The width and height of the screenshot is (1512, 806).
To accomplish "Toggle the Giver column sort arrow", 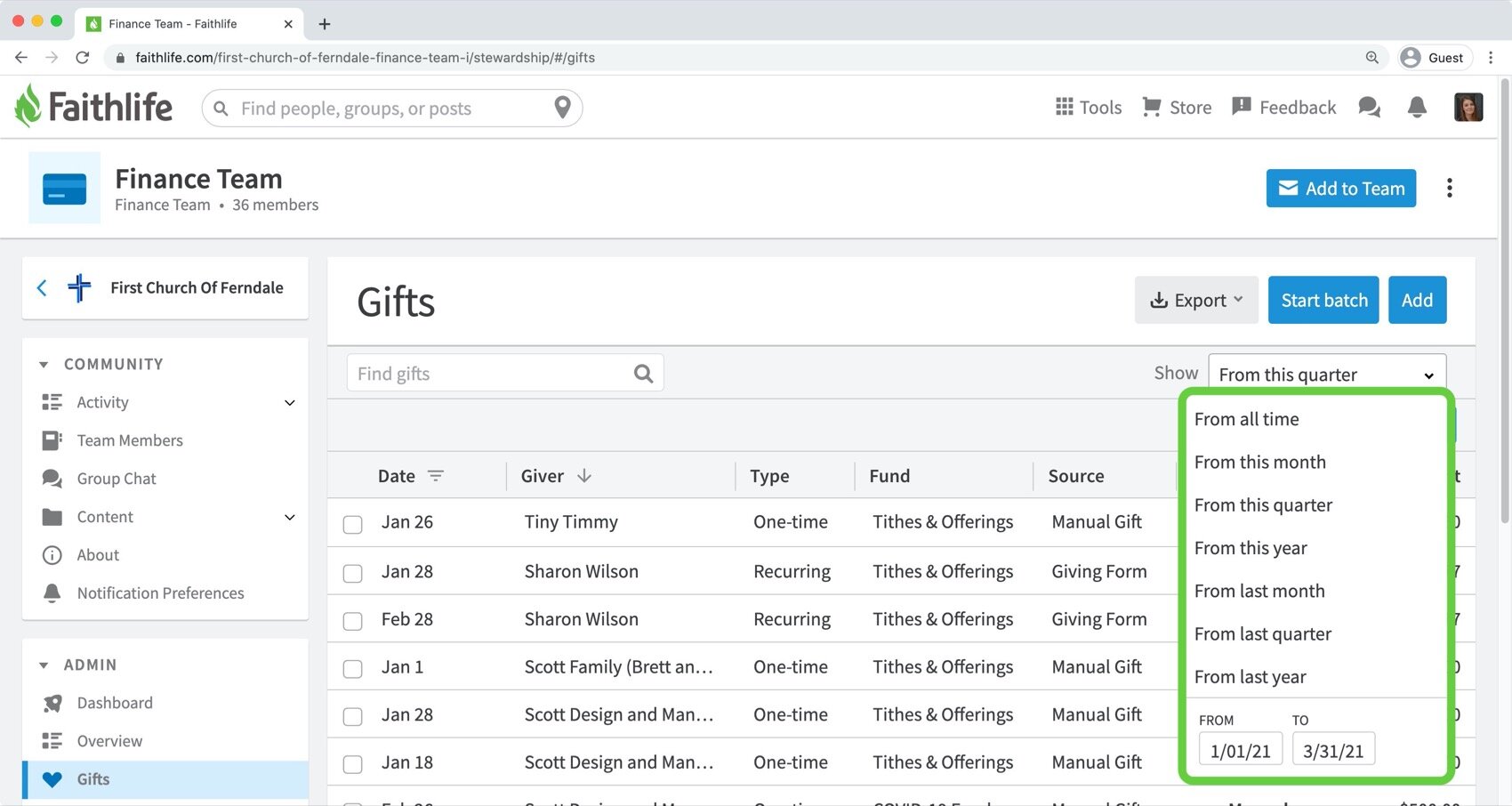I will 584,476.
